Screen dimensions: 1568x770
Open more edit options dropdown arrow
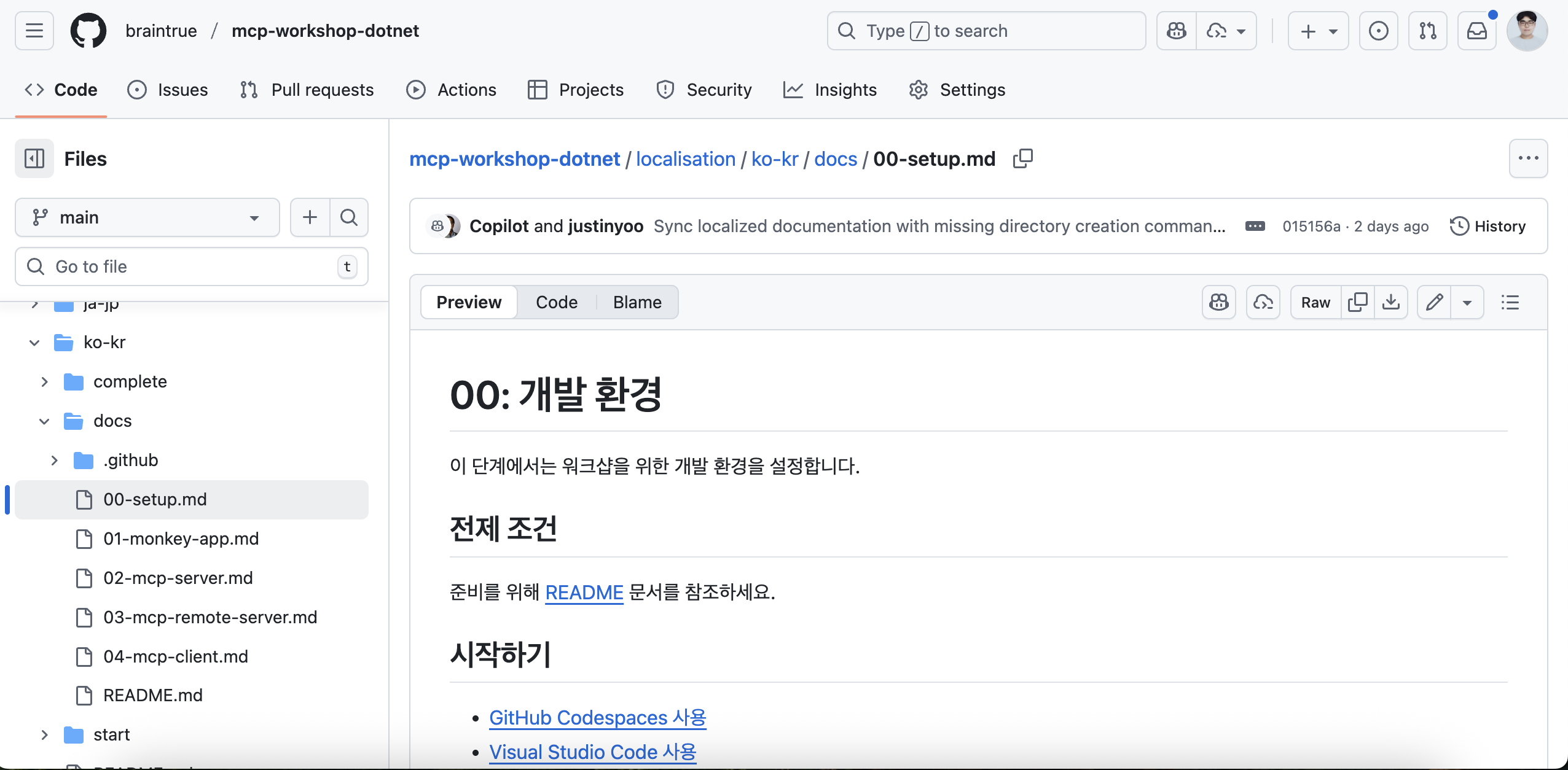(x=1467, y=302)
